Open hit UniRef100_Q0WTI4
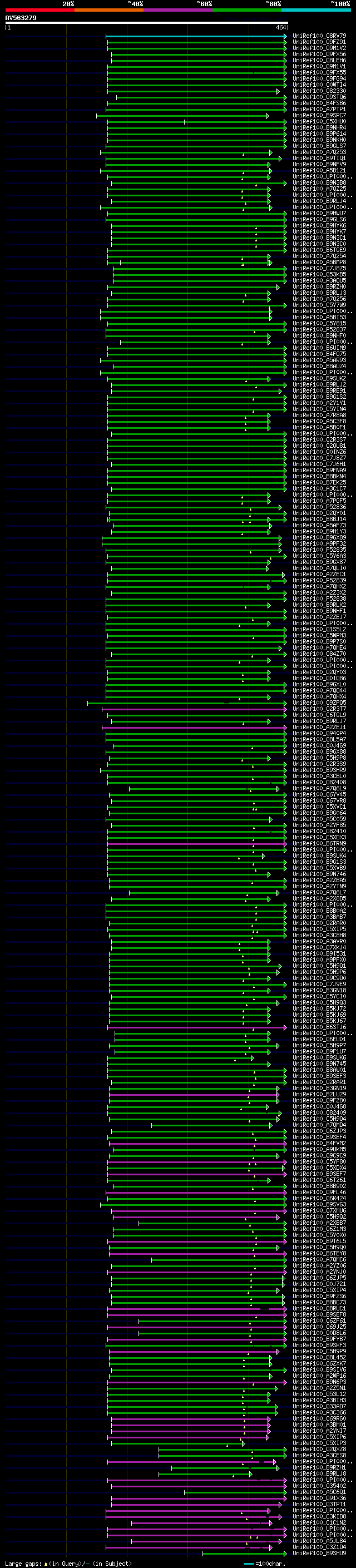Image resolution: width=356 pixels, height=1568 pixels. point(319,85)
